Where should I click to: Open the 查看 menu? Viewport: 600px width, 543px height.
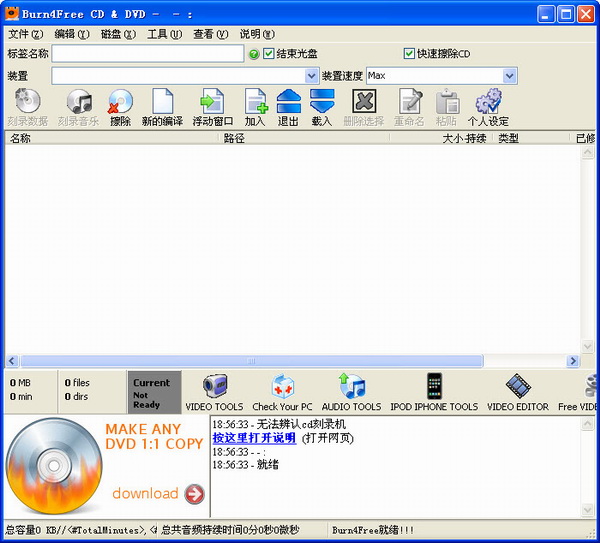pyautogui.click(x=211, y=34)
